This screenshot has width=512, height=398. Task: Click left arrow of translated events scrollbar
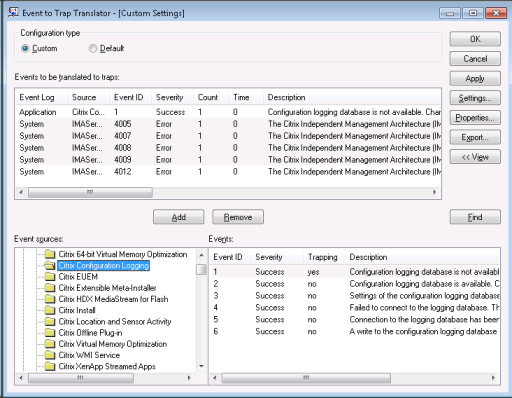(21, 192)
